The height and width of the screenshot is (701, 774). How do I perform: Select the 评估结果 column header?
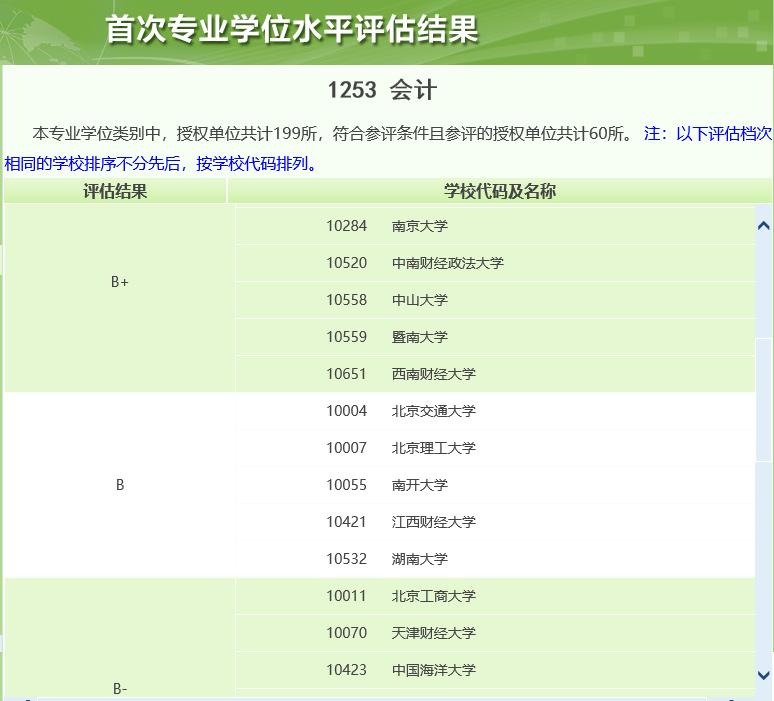pos(115,191)
